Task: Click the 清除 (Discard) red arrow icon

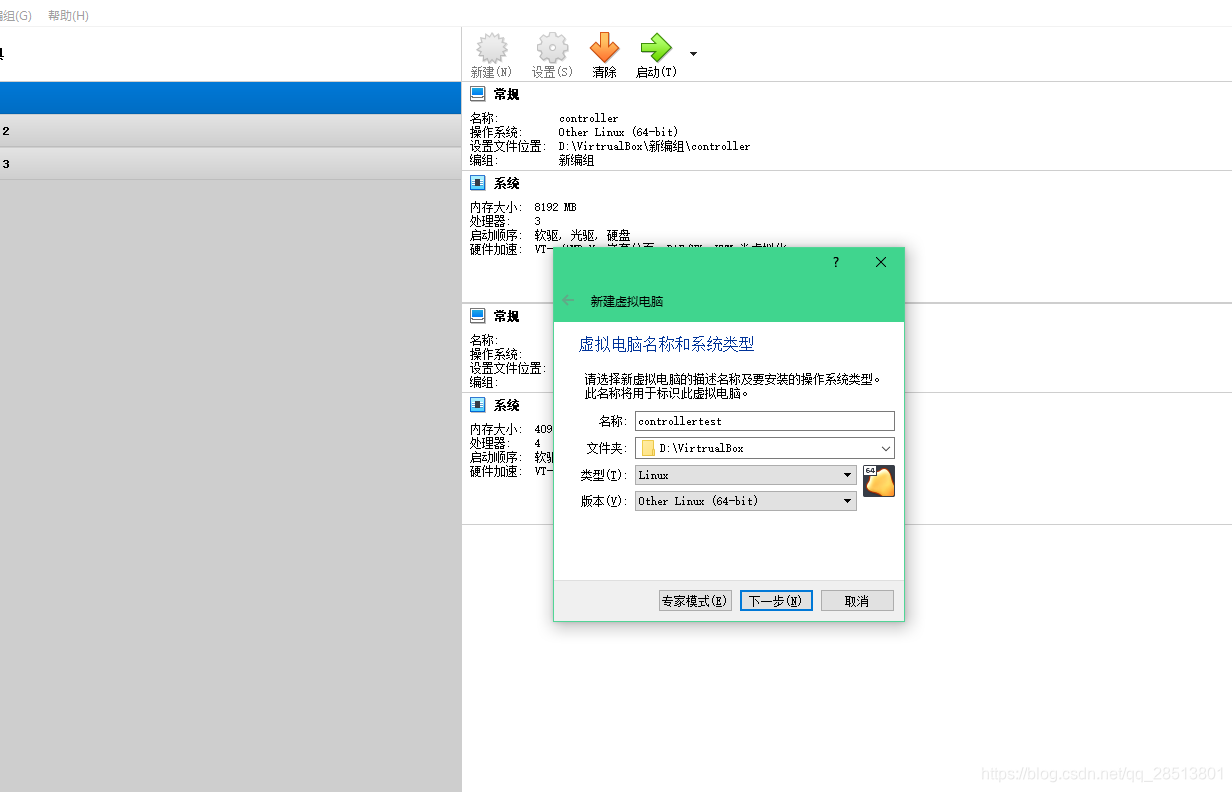Action: [605, 46]
